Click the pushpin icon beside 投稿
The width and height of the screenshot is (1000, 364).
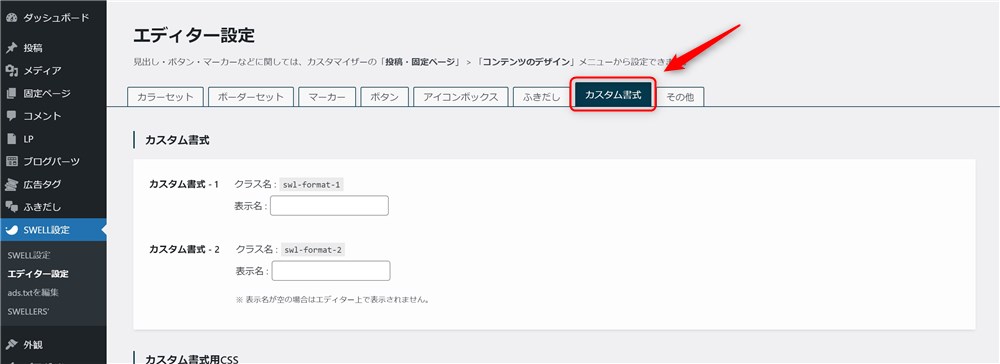click(11, 48)
